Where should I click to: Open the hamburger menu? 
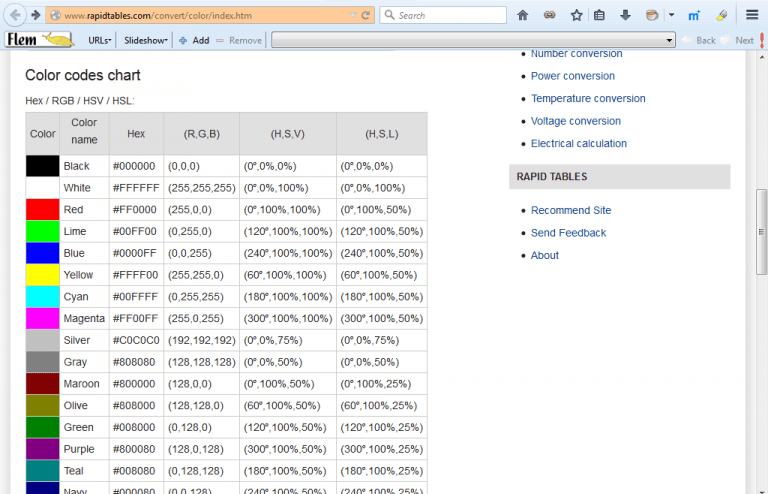(x=752, y=15)
